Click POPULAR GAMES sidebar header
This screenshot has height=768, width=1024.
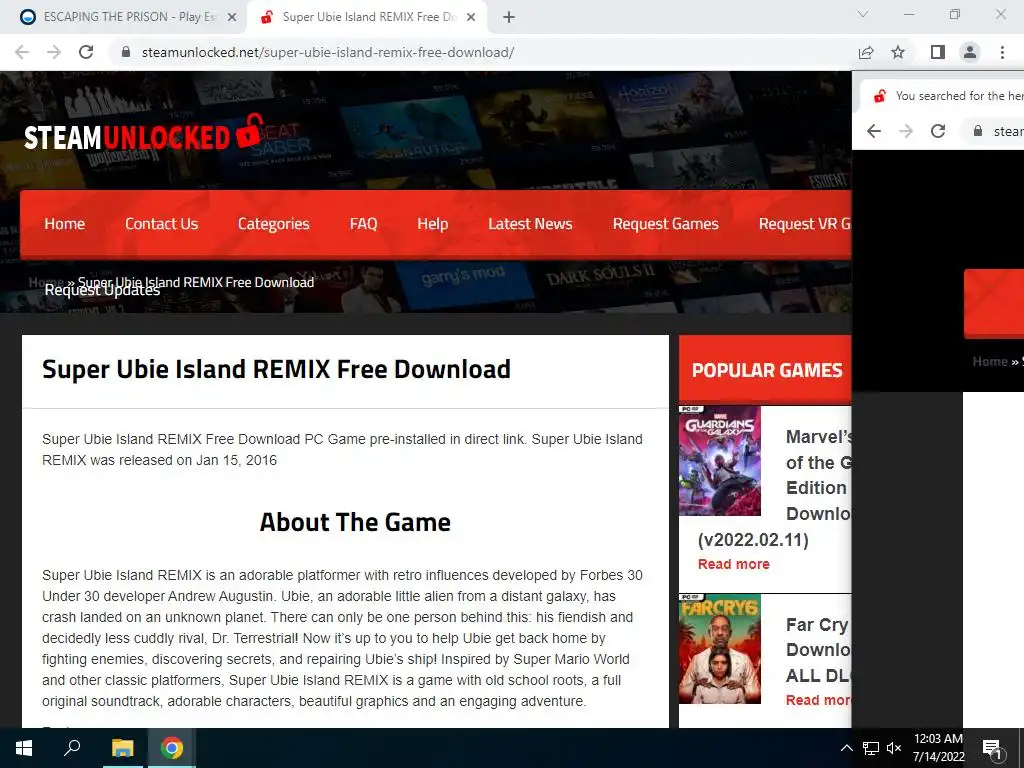tap(767, 370)
